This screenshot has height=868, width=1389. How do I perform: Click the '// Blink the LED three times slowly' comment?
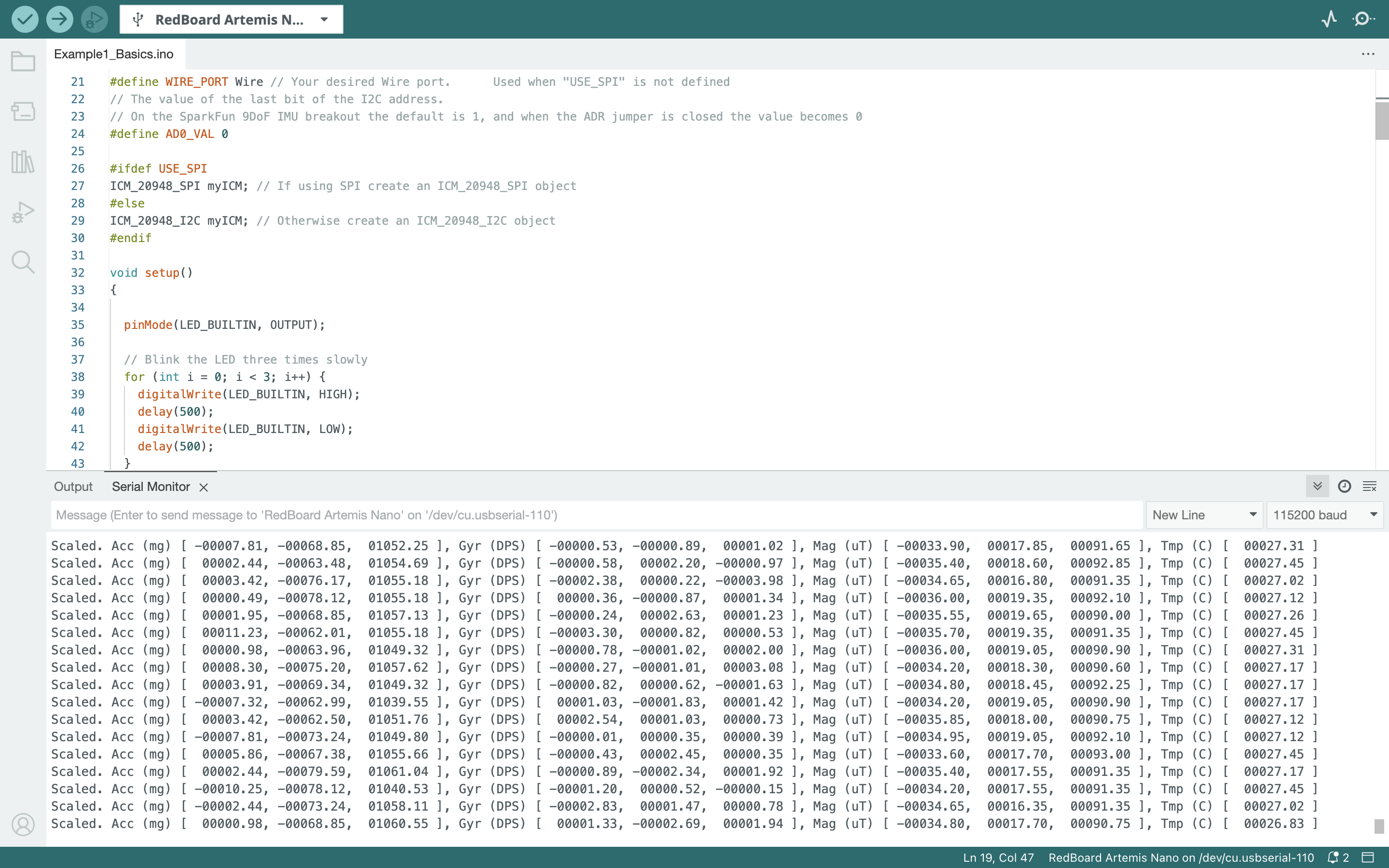pyautogui.click(x=245, y=359)
